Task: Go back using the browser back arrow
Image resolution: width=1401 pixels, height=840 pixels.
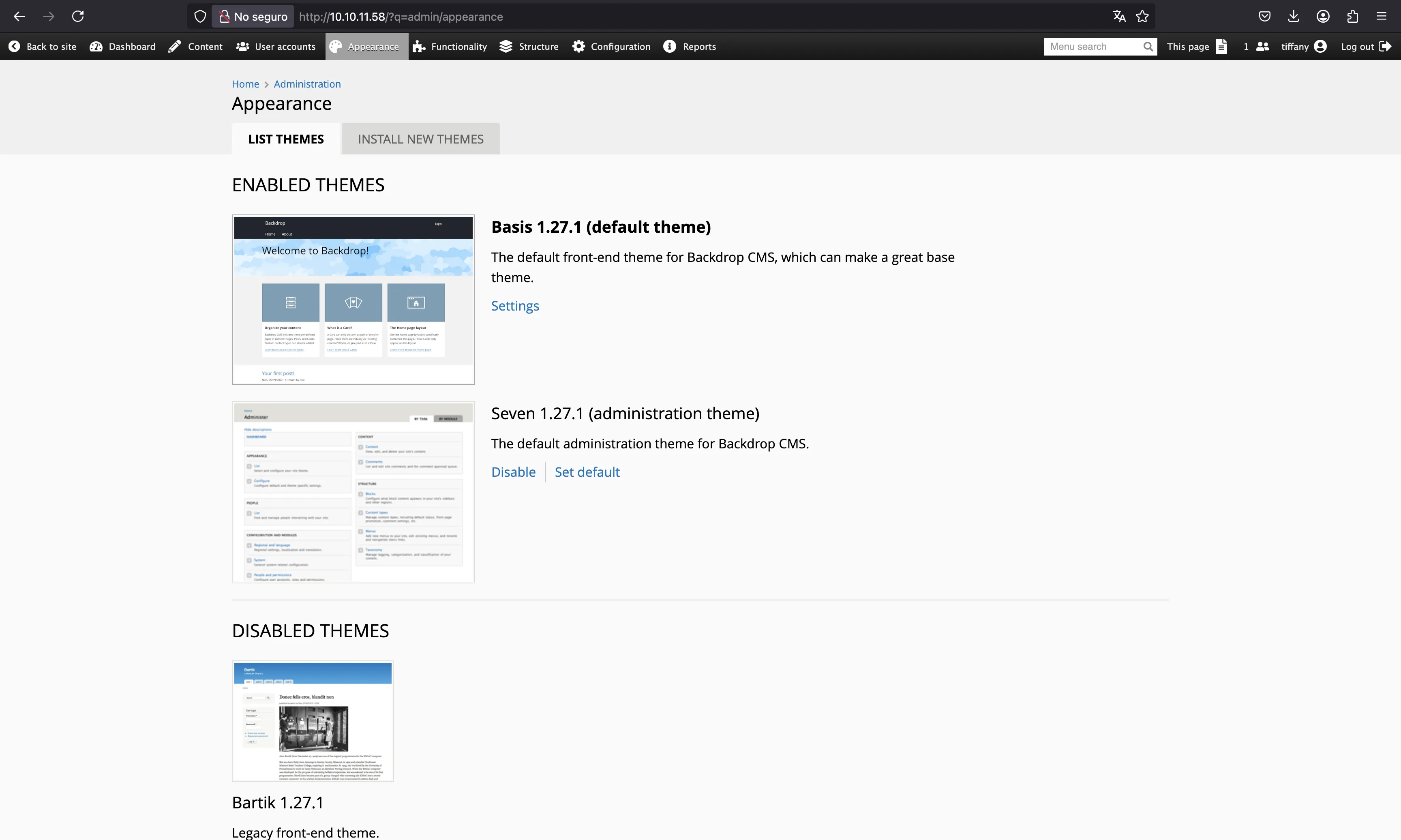Action: click(19, 16)
